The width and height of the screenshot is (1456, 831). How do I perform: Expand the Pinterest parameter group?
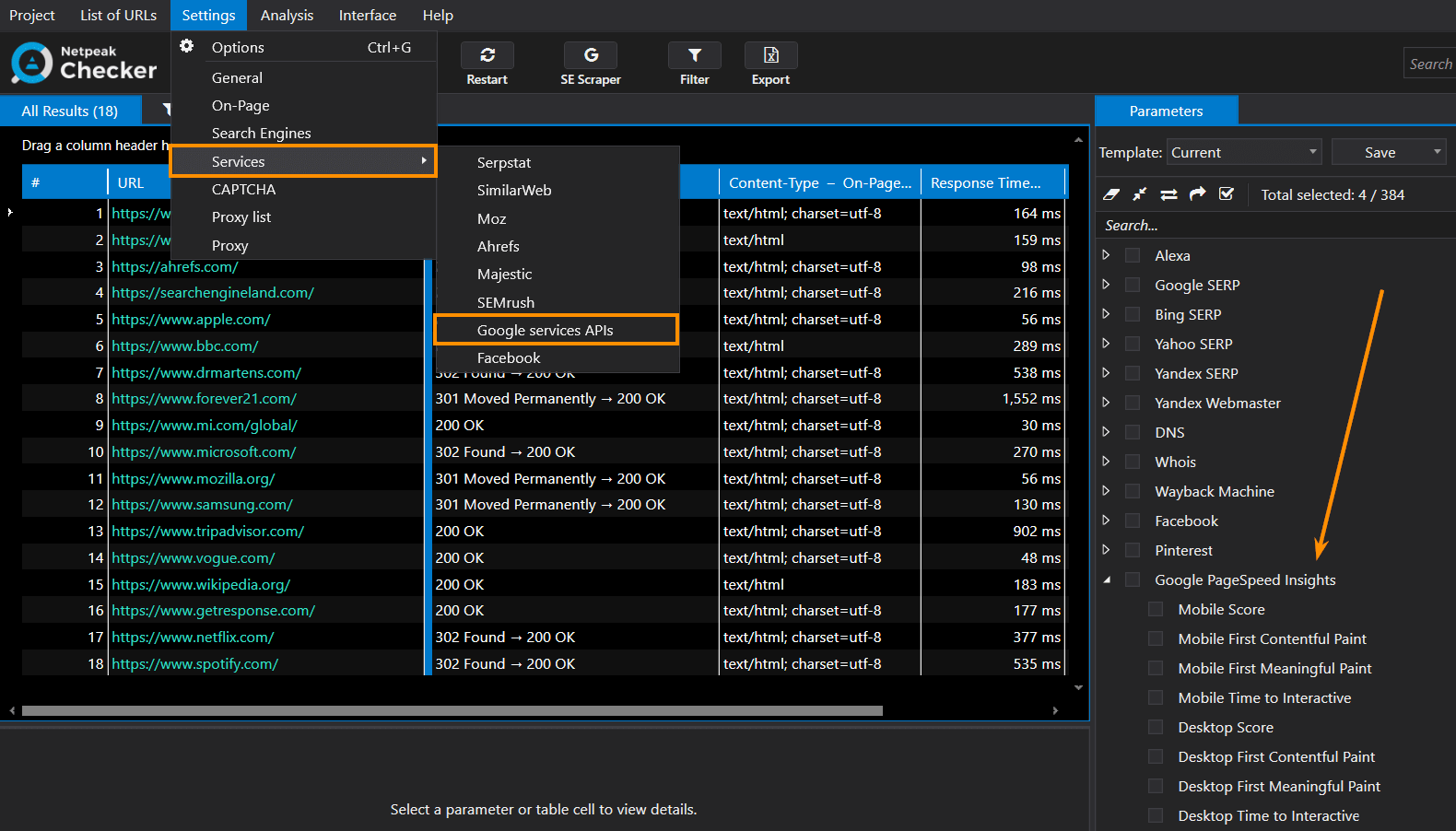(x=1107, y=549)
